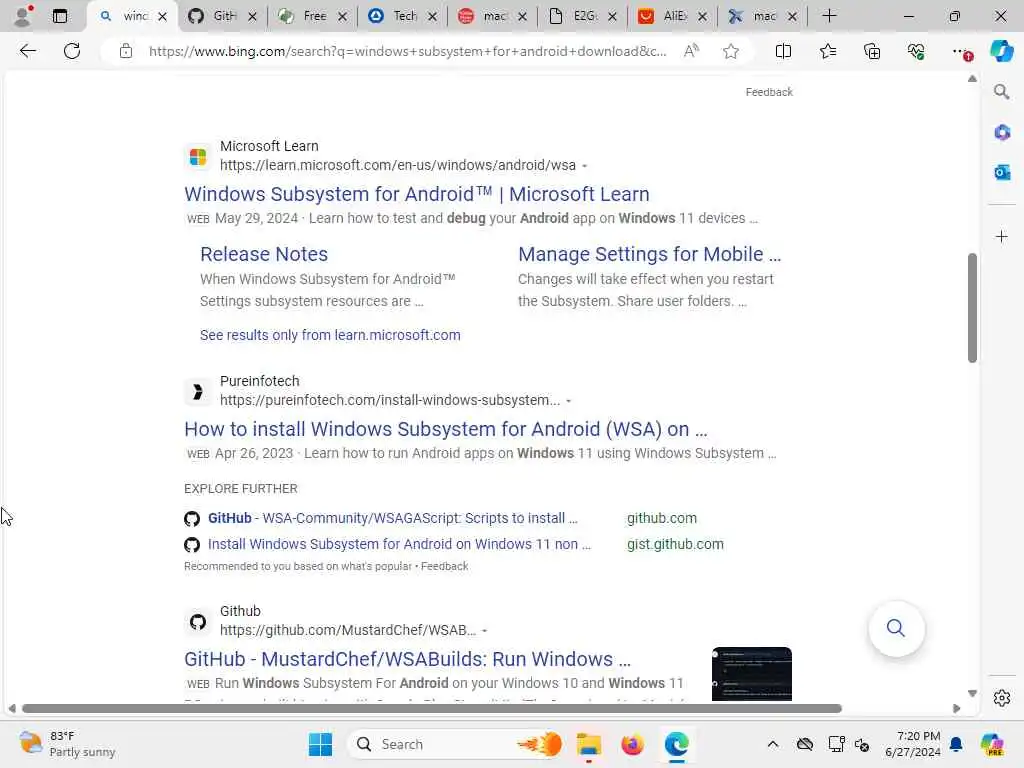Viewport: 1024px width, 768px height.
Task: Switch to the AliExpress tab
Action: click(665, 16)
